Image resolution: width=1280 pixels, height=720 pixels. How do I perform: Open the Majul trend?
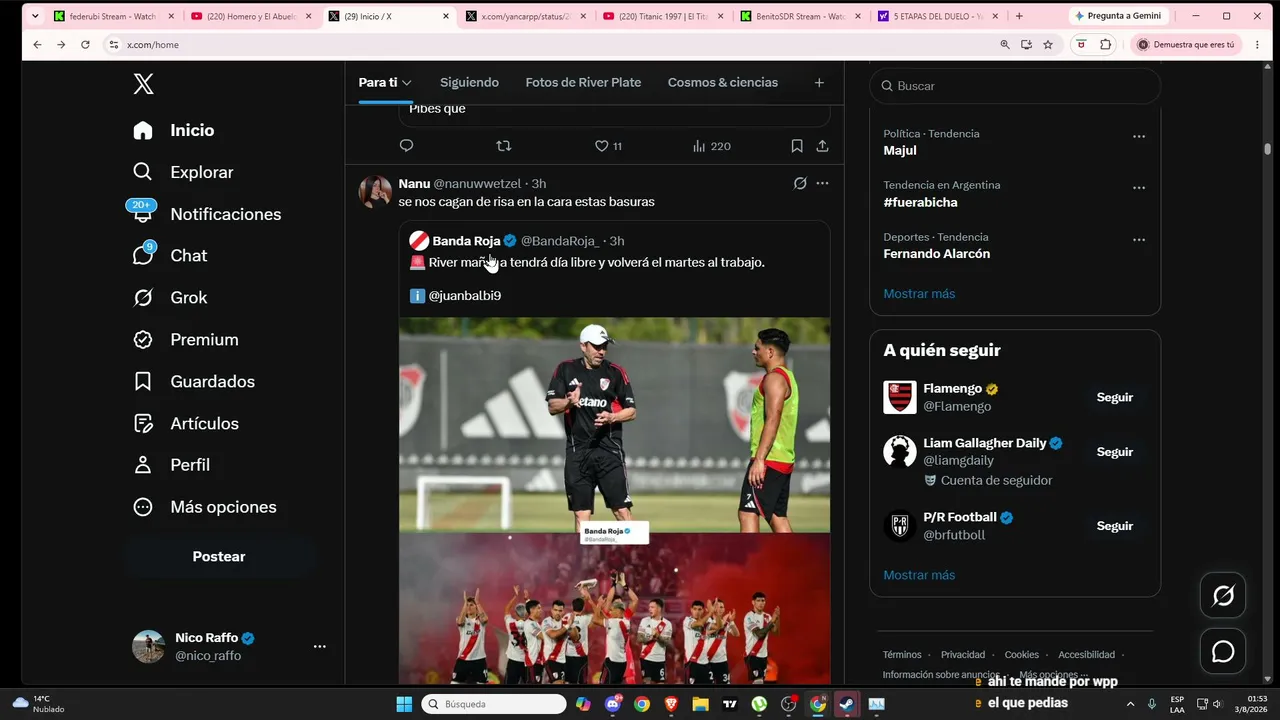[x=900, y=150]
